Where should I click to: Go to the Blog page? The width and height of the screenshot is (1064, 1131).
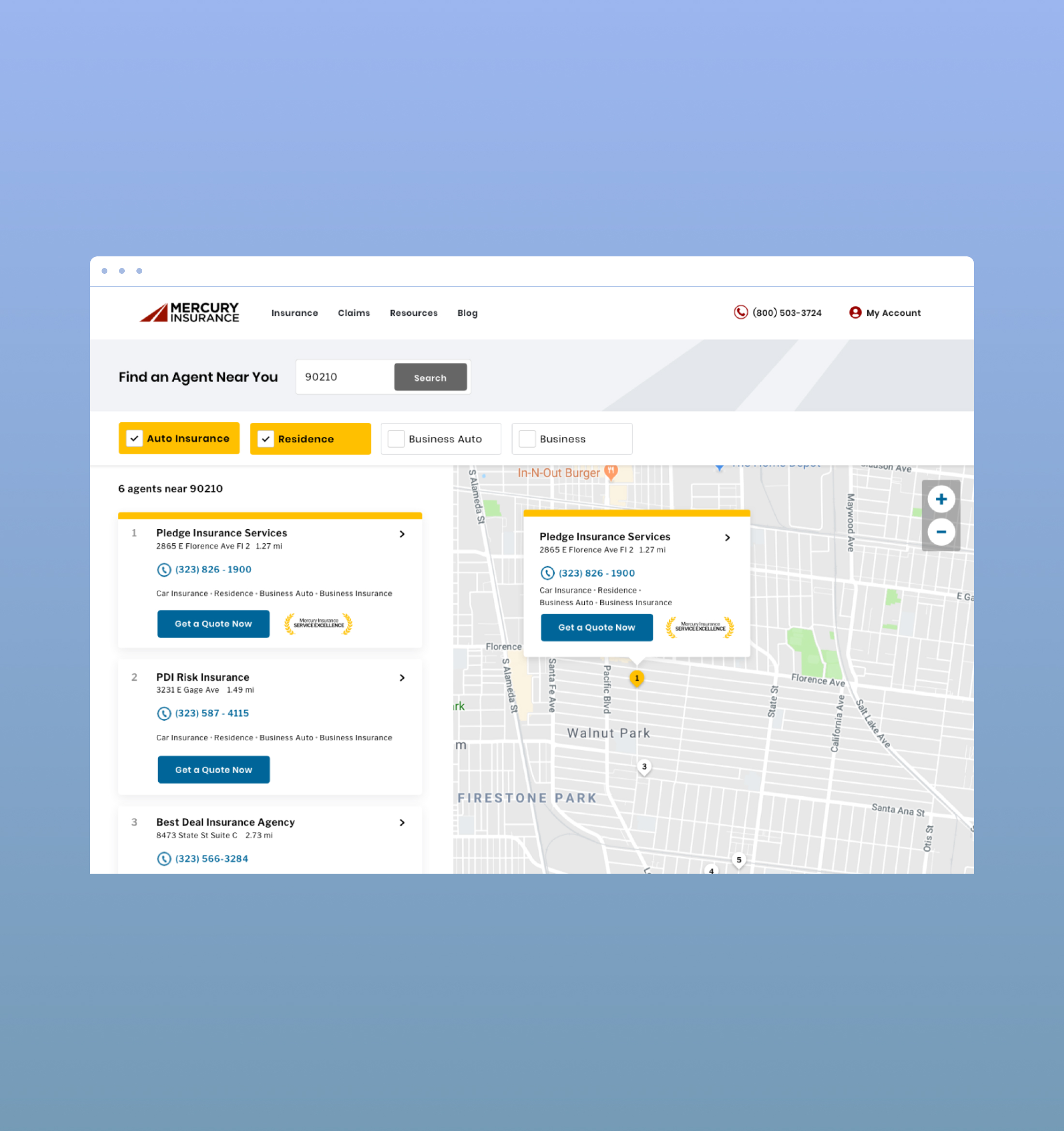click(x=468, y=313)
